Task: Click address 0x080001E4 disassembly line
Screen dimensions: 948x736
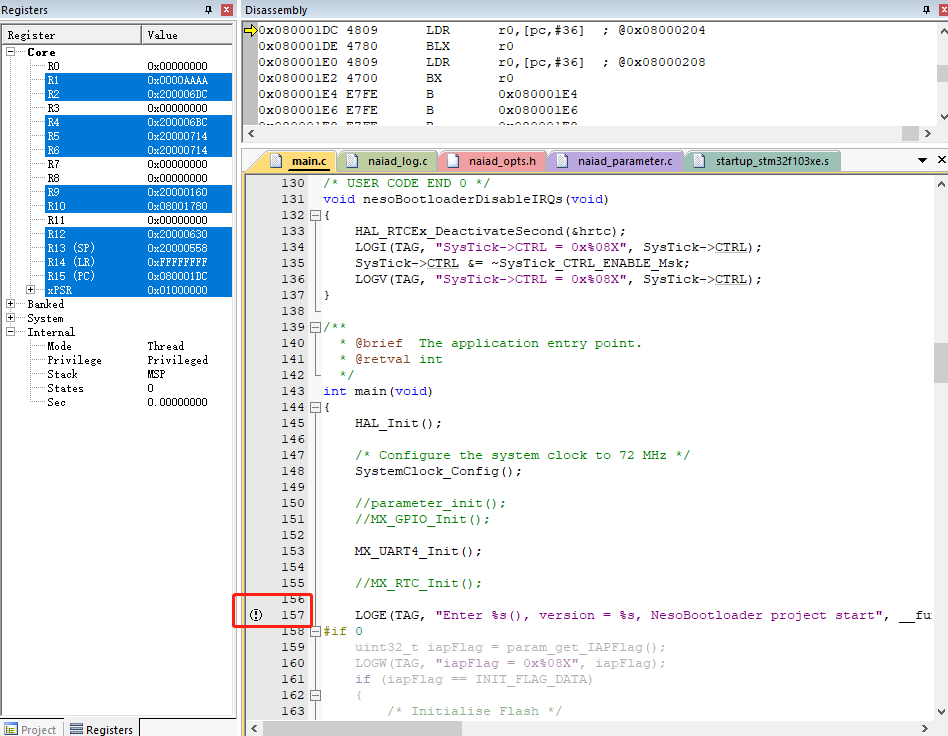Action: point(418,94)
